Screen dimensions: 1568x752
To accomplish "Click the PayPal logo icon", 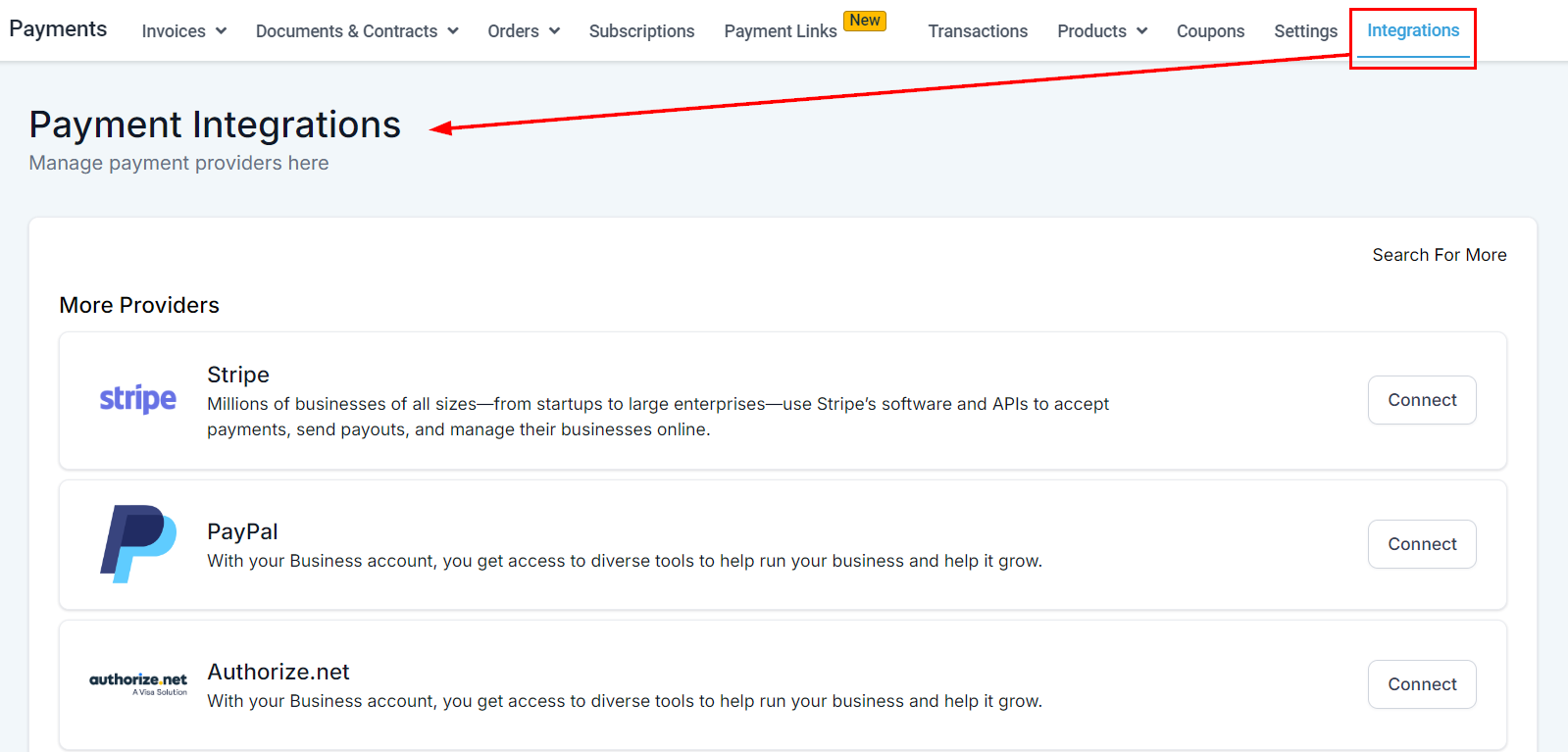I will [138, 544].
